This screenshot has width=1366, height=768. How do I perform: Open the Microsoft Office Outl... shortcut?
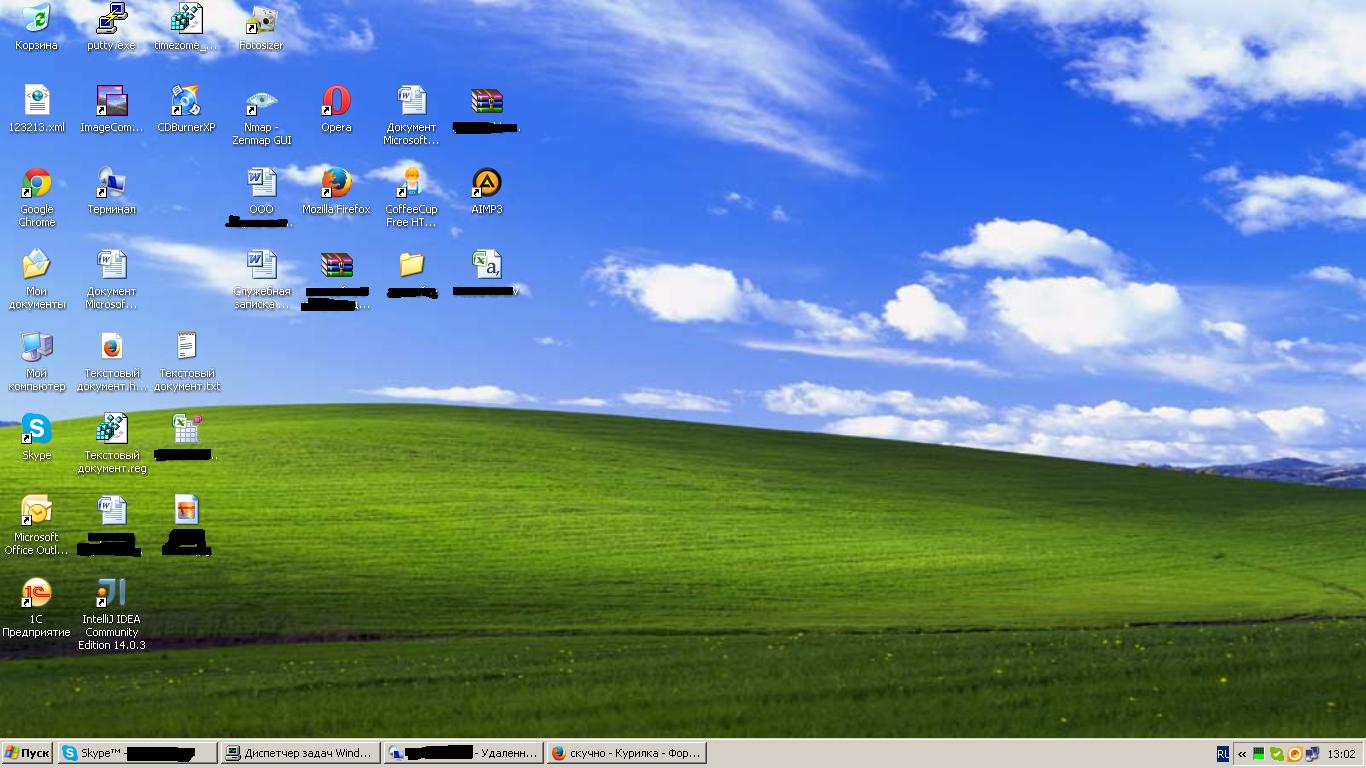36,510
